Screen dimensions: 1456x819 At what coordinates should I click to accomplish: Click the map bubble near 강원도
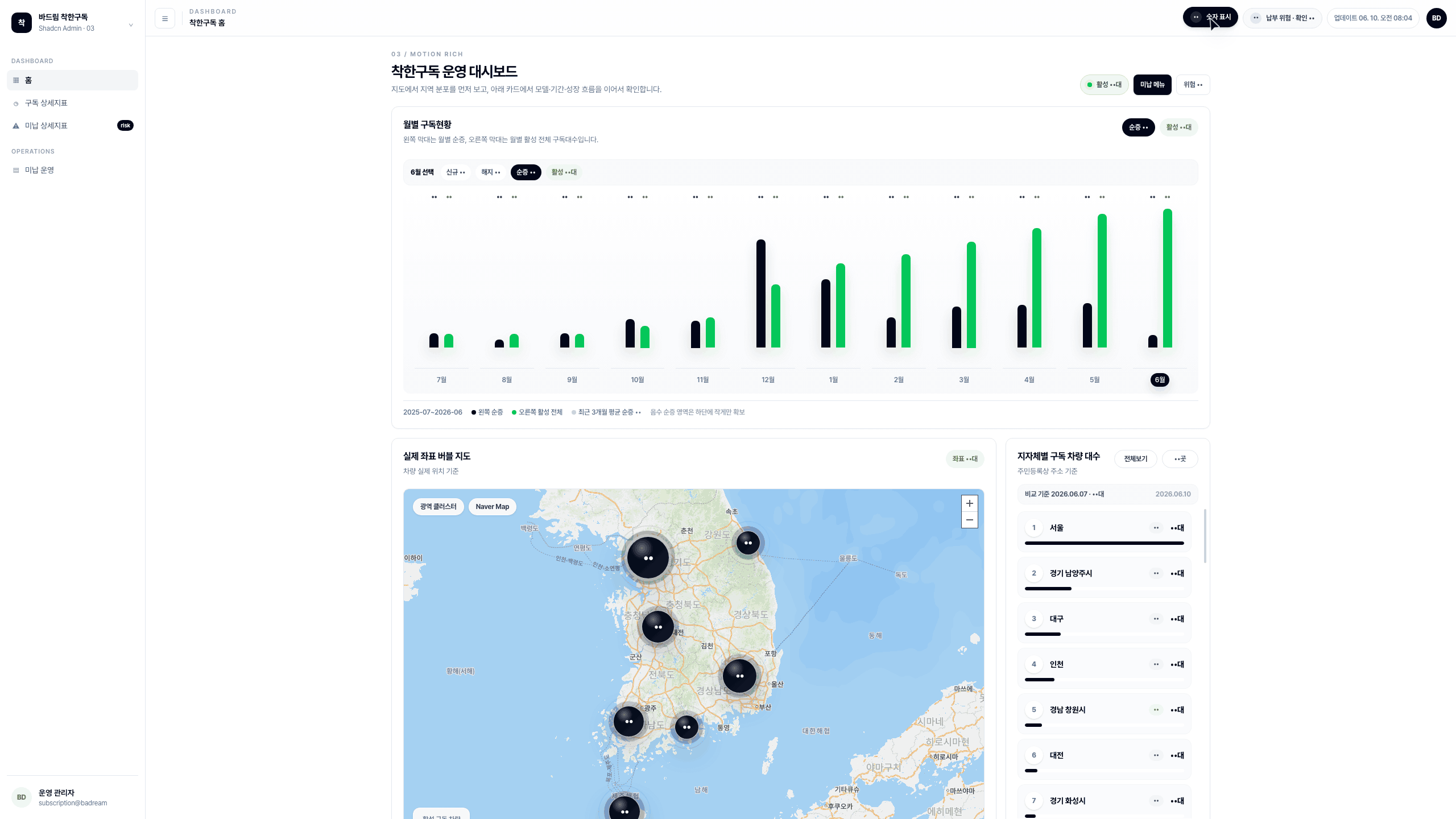pos(748,543)
